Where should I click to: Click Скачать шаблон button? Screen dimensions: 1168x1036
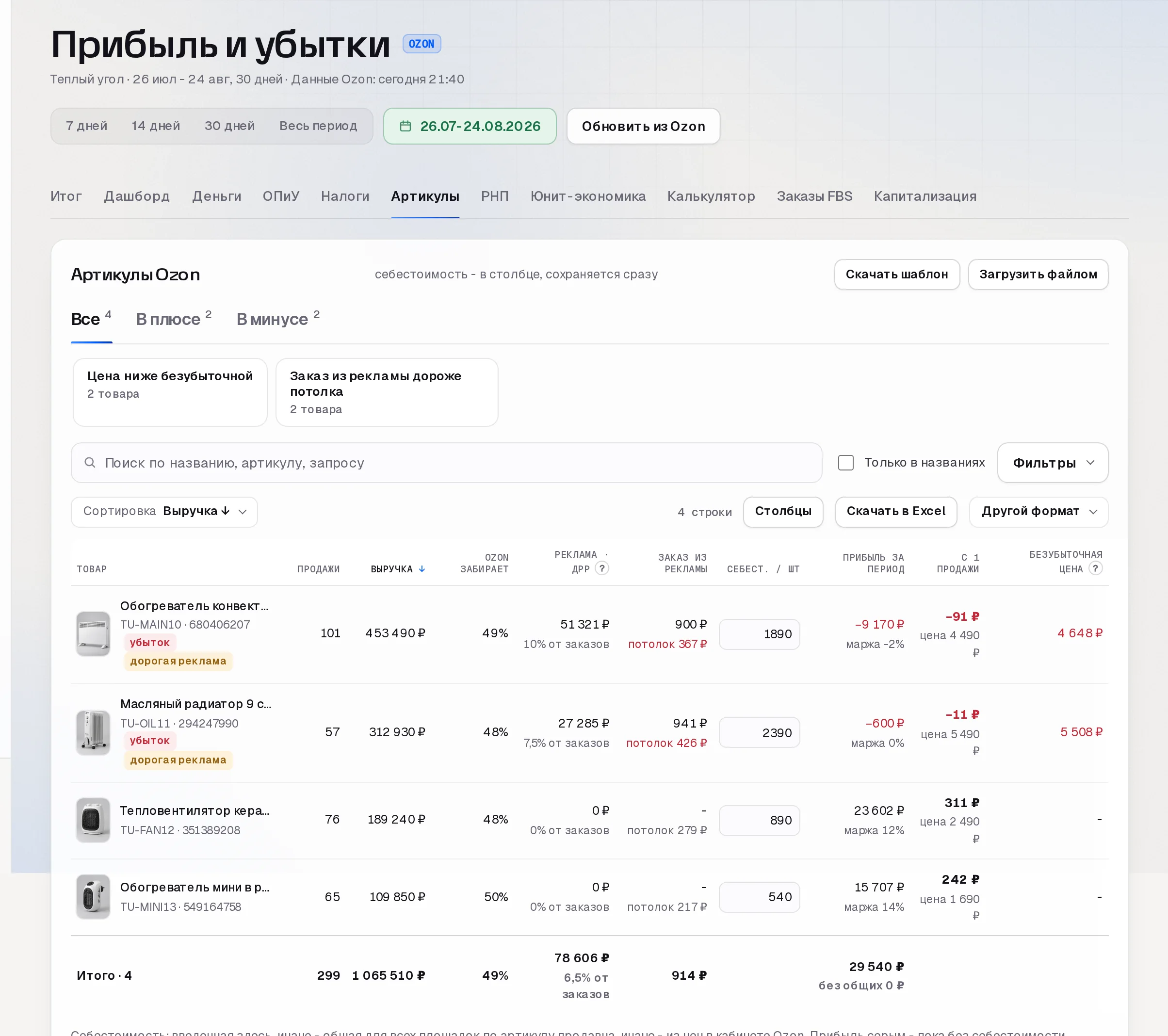point(897,275)
